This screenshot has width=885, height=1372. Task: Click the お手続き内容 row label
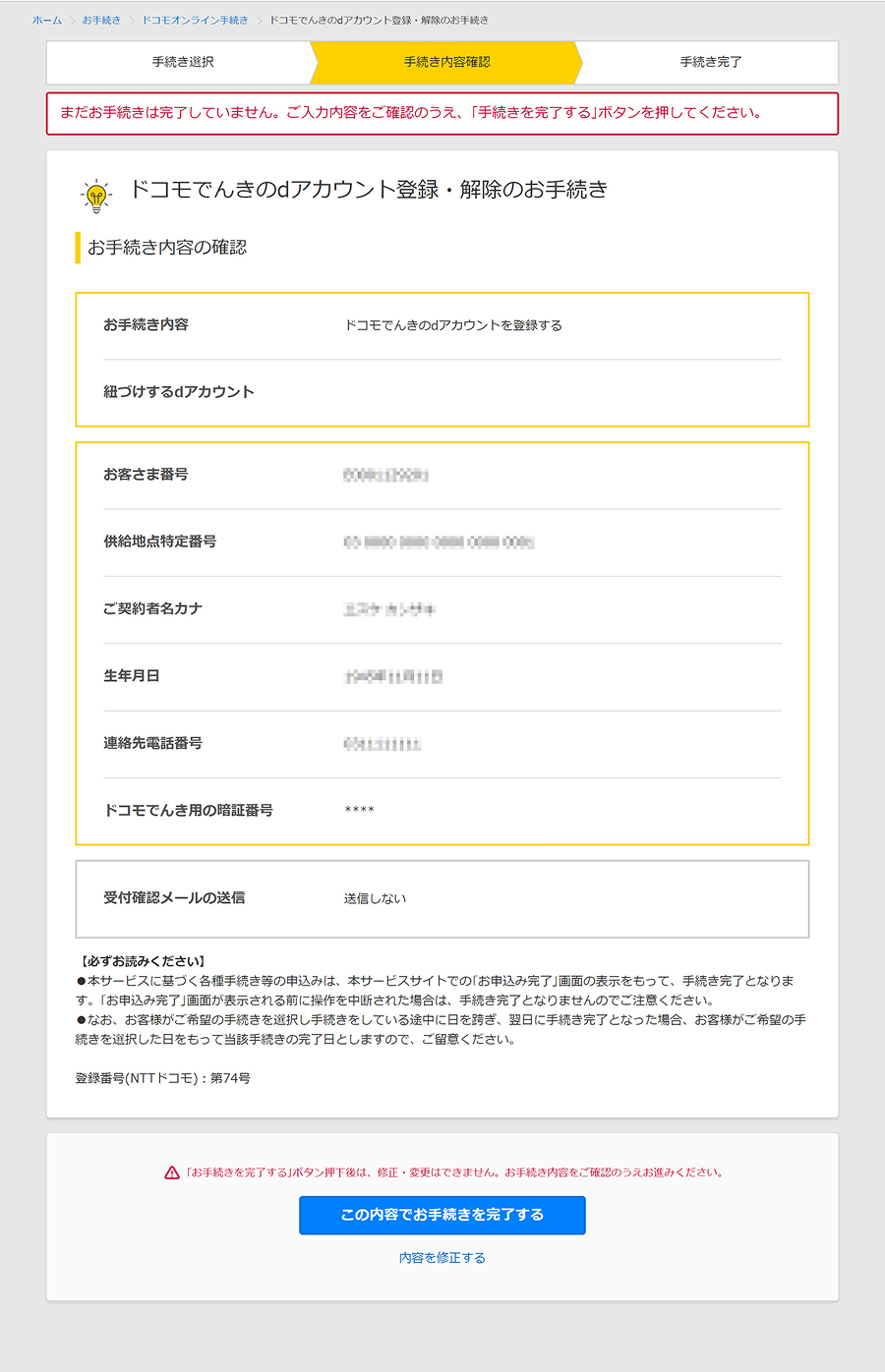pos(146,324)
